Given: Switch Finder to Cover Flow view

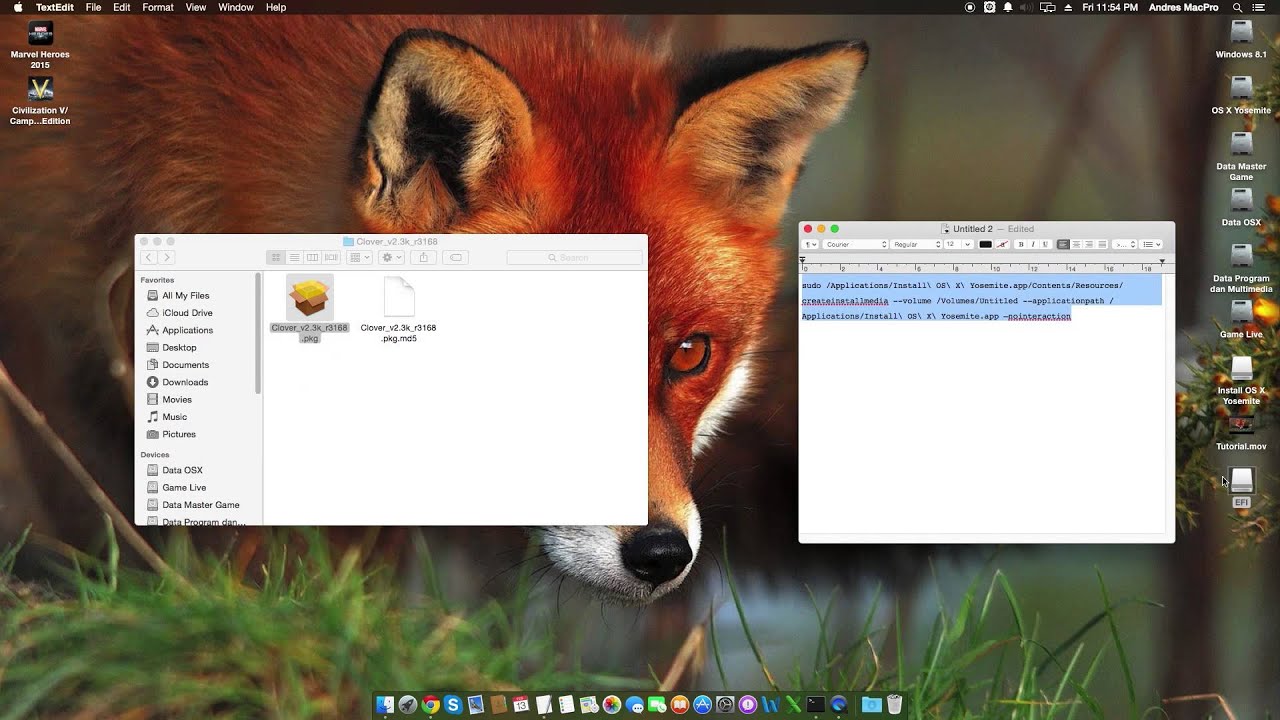Looking at the screenshot, I should pyautogui.click(x=330, y=258).
